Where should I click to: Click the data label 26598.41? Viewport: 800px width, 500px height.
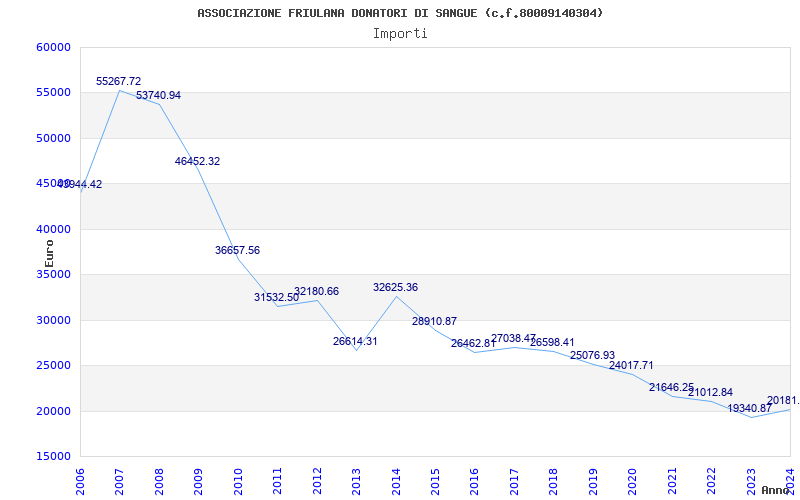(552, 342)
